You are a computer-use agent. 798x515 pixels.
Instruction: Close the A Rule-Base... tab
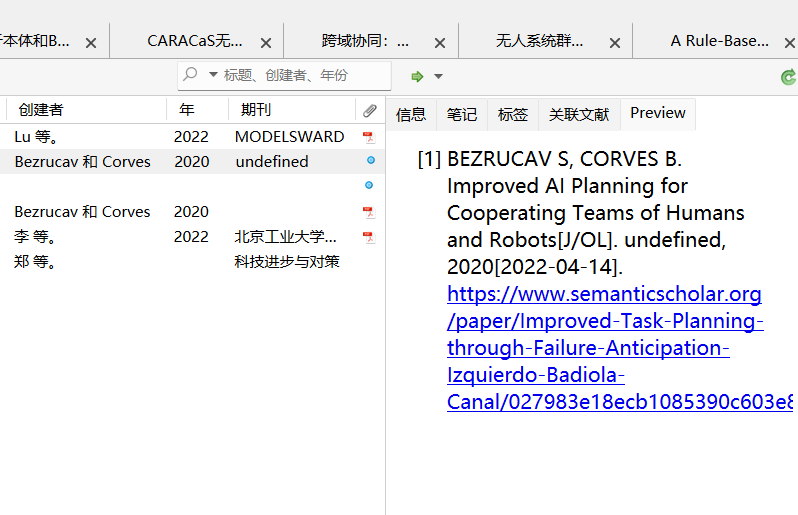pos(789,43)
